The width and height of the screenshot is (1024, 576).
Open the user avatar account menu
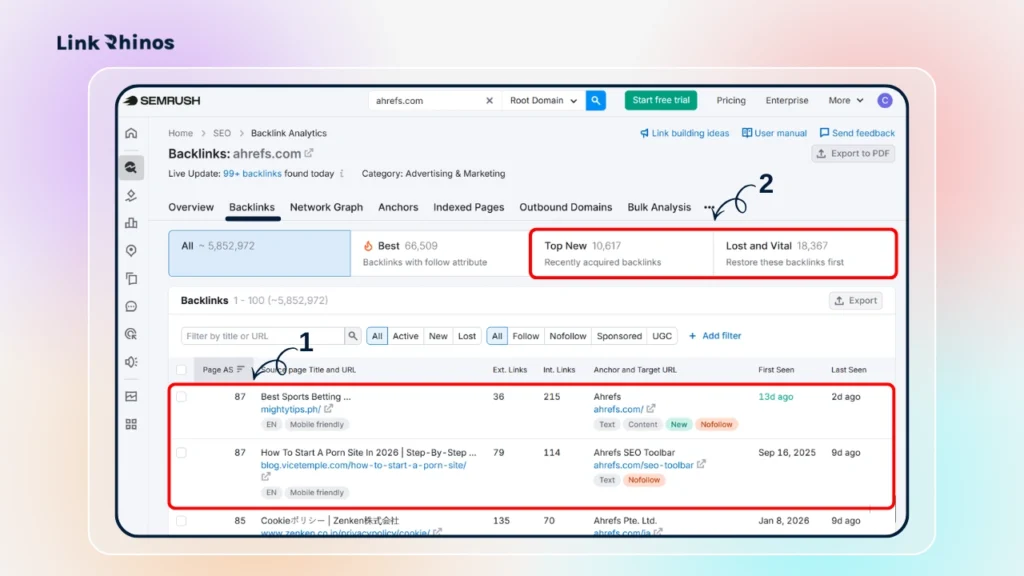pos(885,101)
